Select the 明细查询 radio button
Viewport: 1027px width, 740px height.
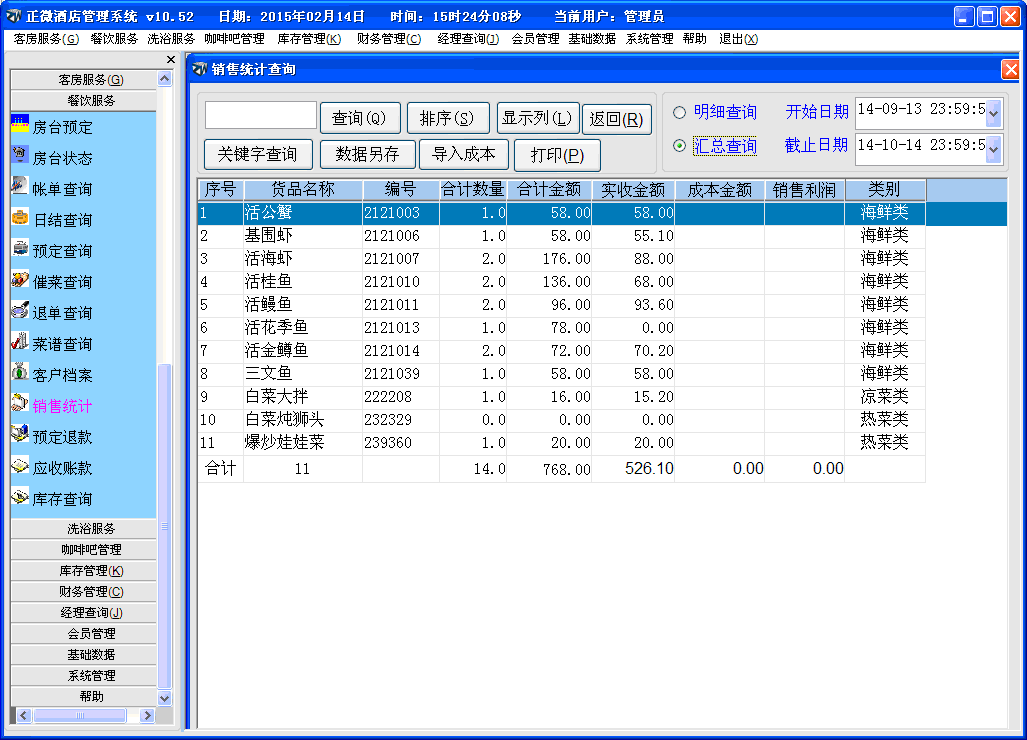point(680,113)
